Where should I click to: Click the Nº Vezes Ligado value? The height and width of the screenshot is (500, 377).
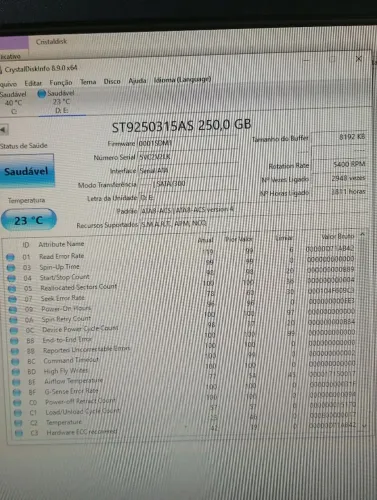pyautogui.click(x=339, y=178)
